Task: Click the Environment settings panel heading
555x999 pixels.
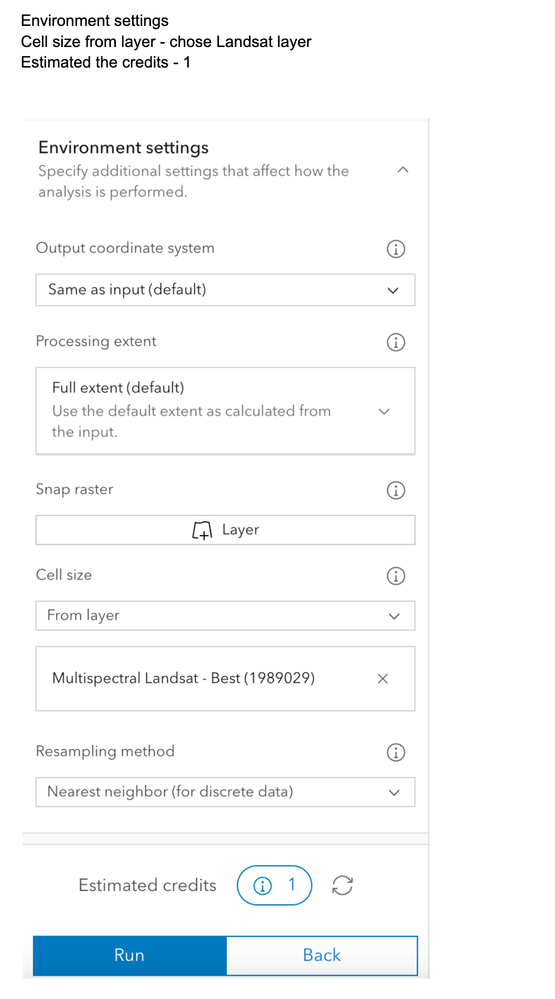Action: [x=124, y=148]
